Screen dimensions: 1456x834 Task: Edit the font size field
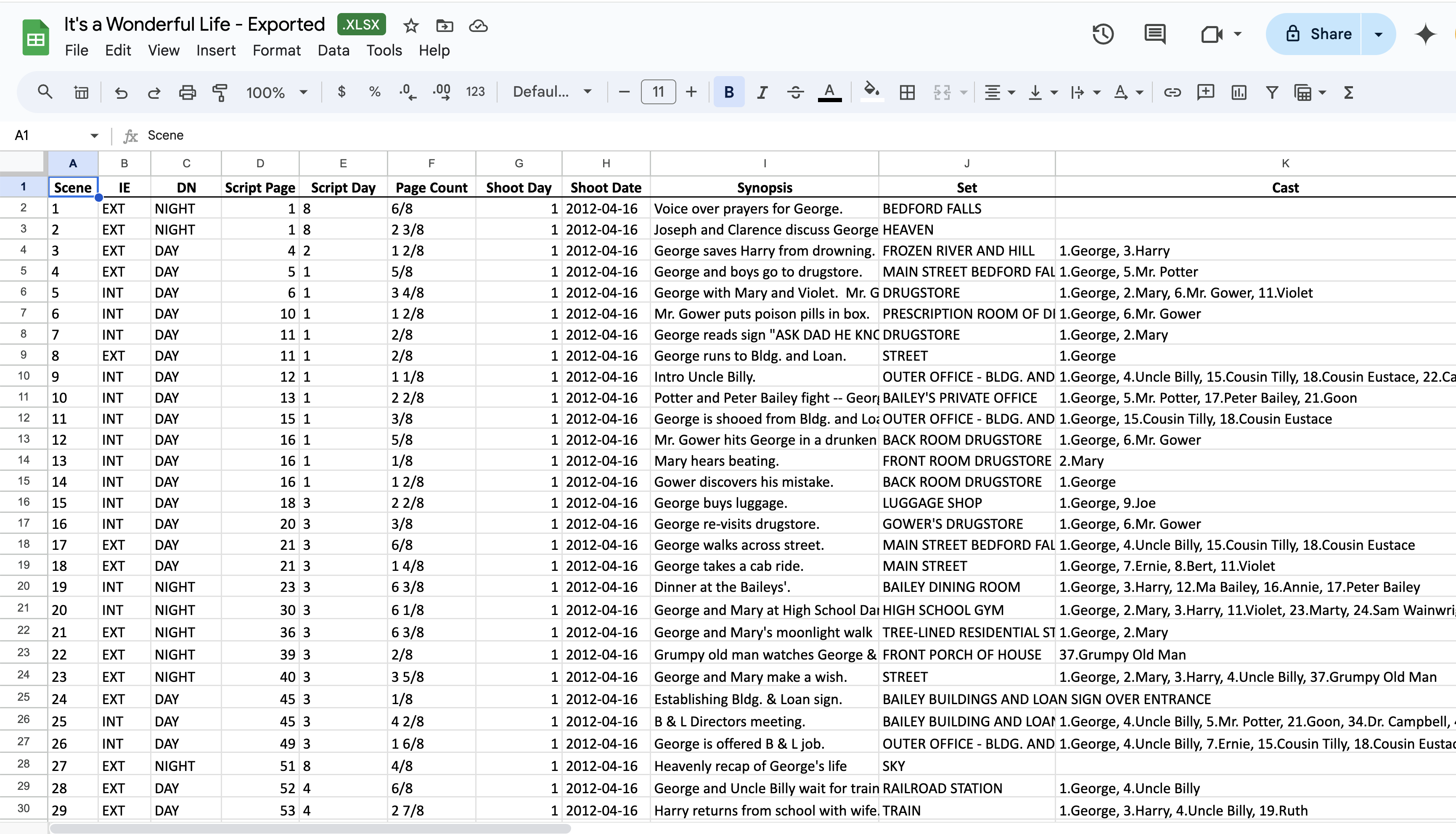click(x=658, y=92)
